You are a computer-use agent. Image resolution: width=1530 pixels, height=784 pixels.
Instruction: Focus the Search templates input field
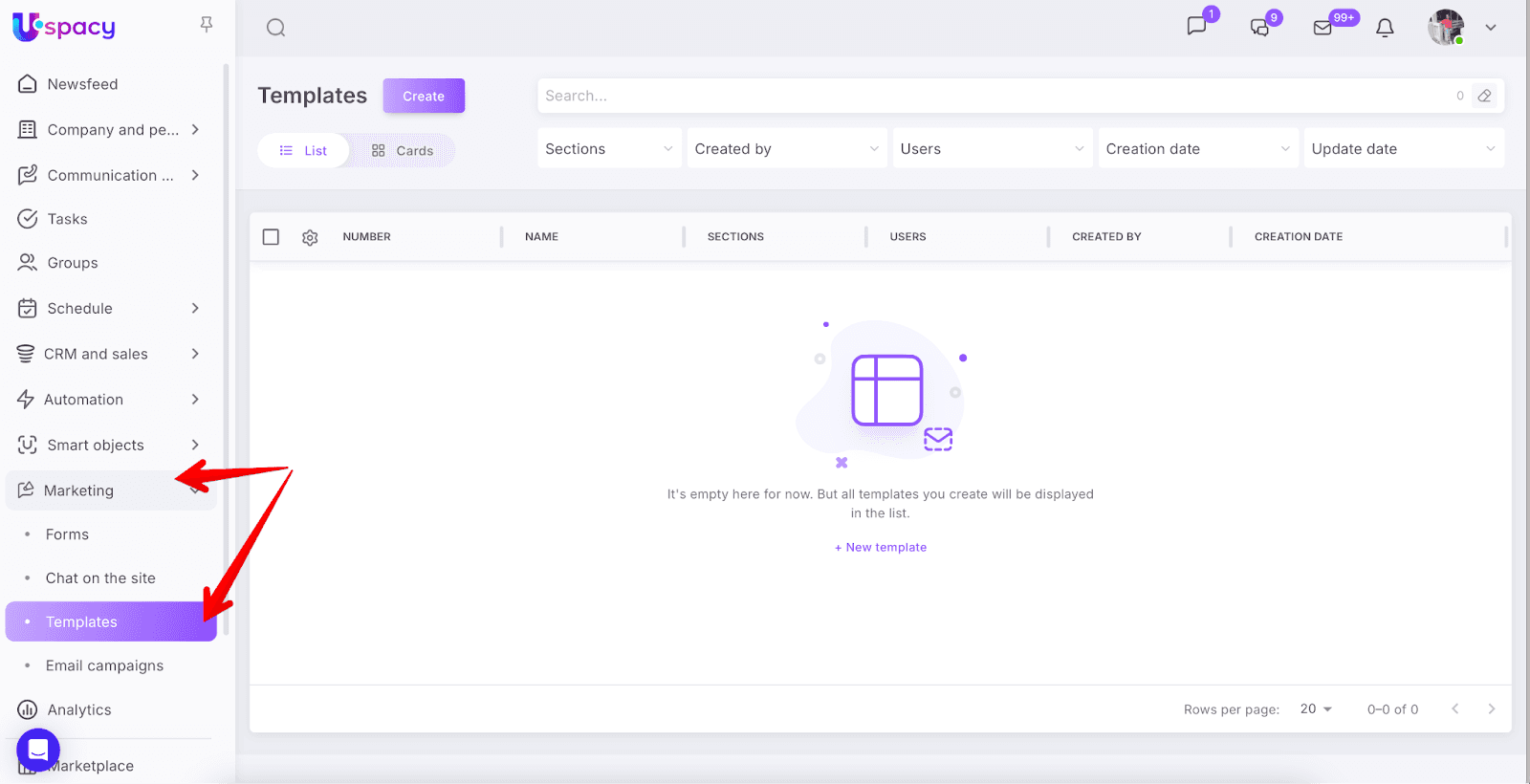(x=994, y=96)
